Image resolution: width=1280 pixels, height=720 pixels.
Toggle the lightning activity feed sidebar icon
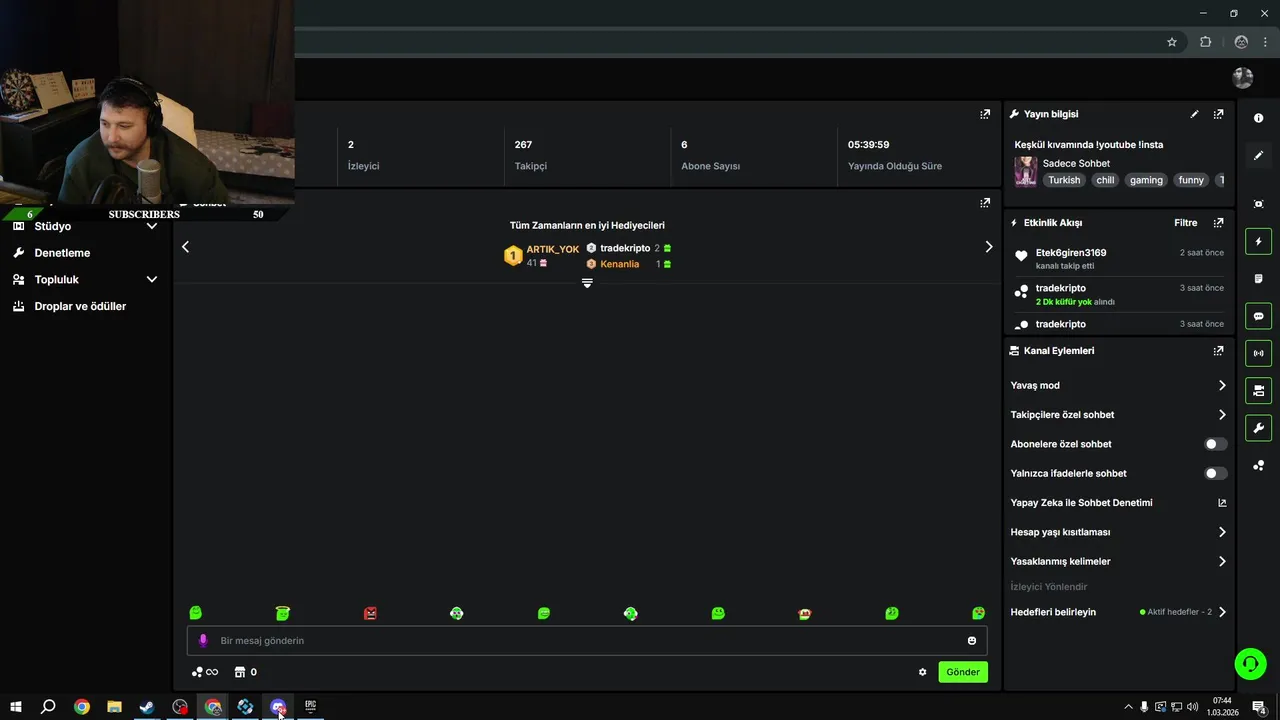[x=1258, y=241]
